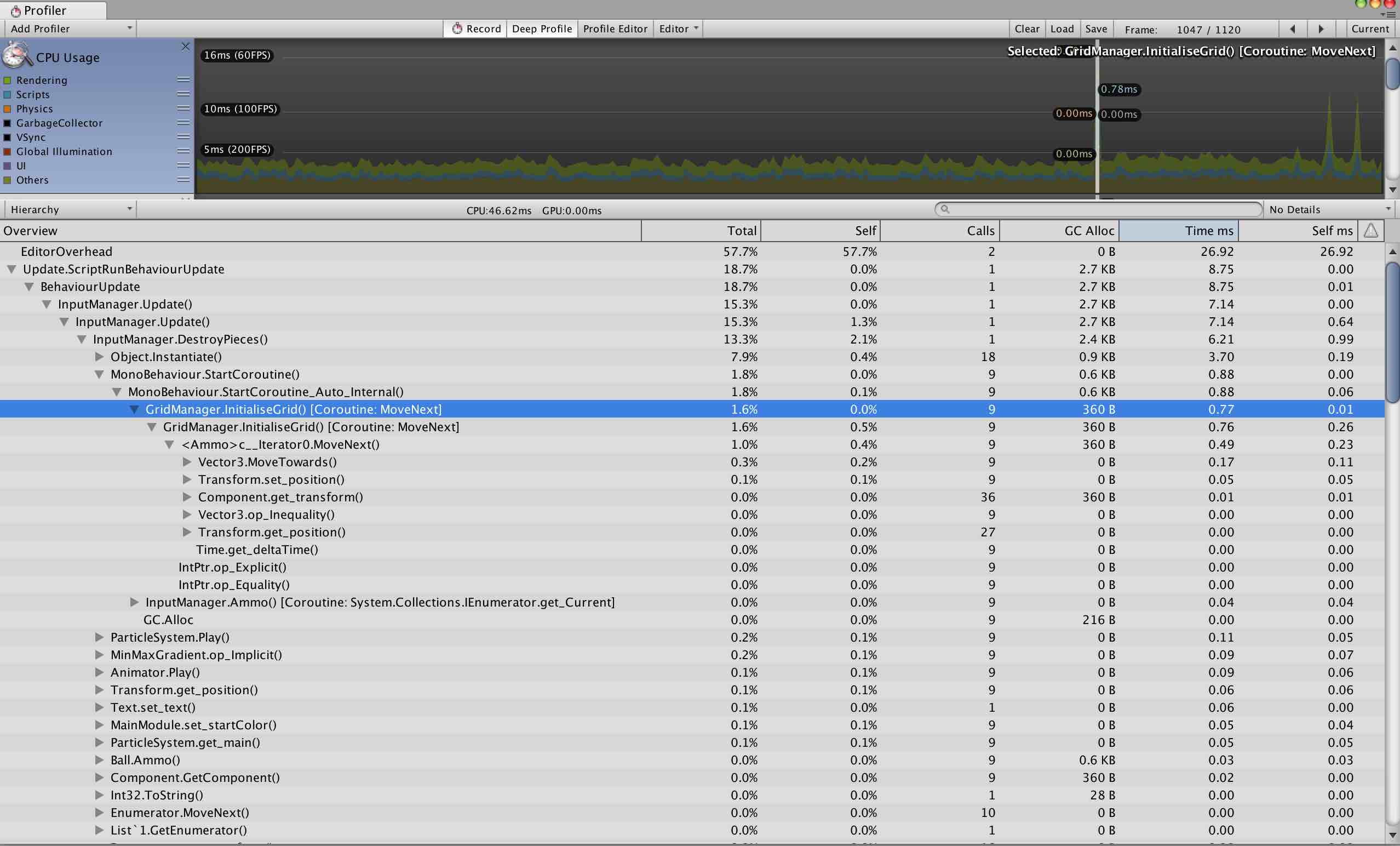Toggle Rendering color in chart legend
The image size is (1400, 846).
click(x=7, y=80)
